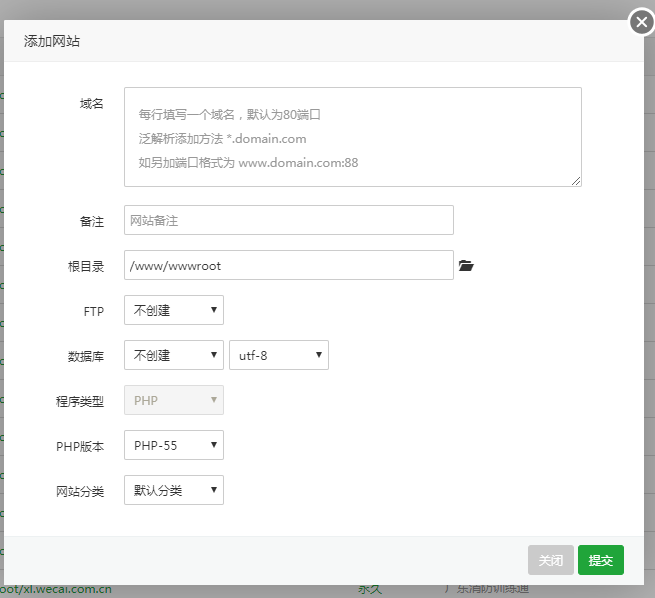Open the FTP 不创建 dropdown
Image resolution: width=655 pixels, height=598 pixels.
coord(174,310)
